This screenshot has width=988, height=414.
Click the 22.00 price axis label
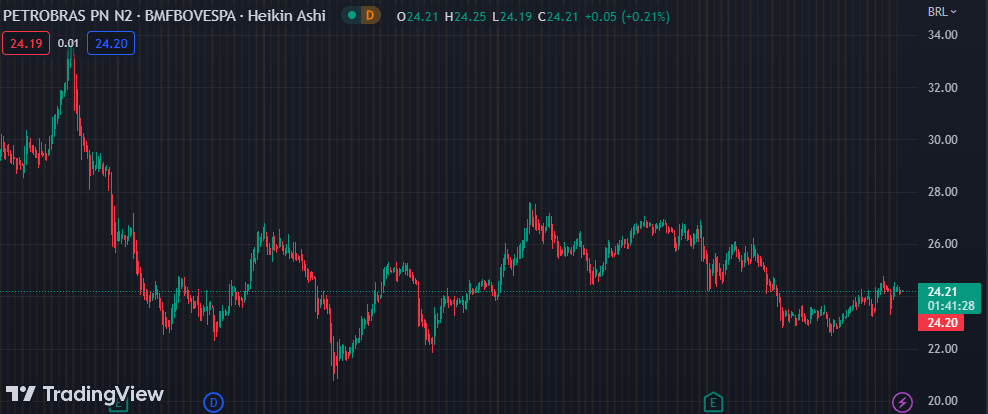click(943, 348)
